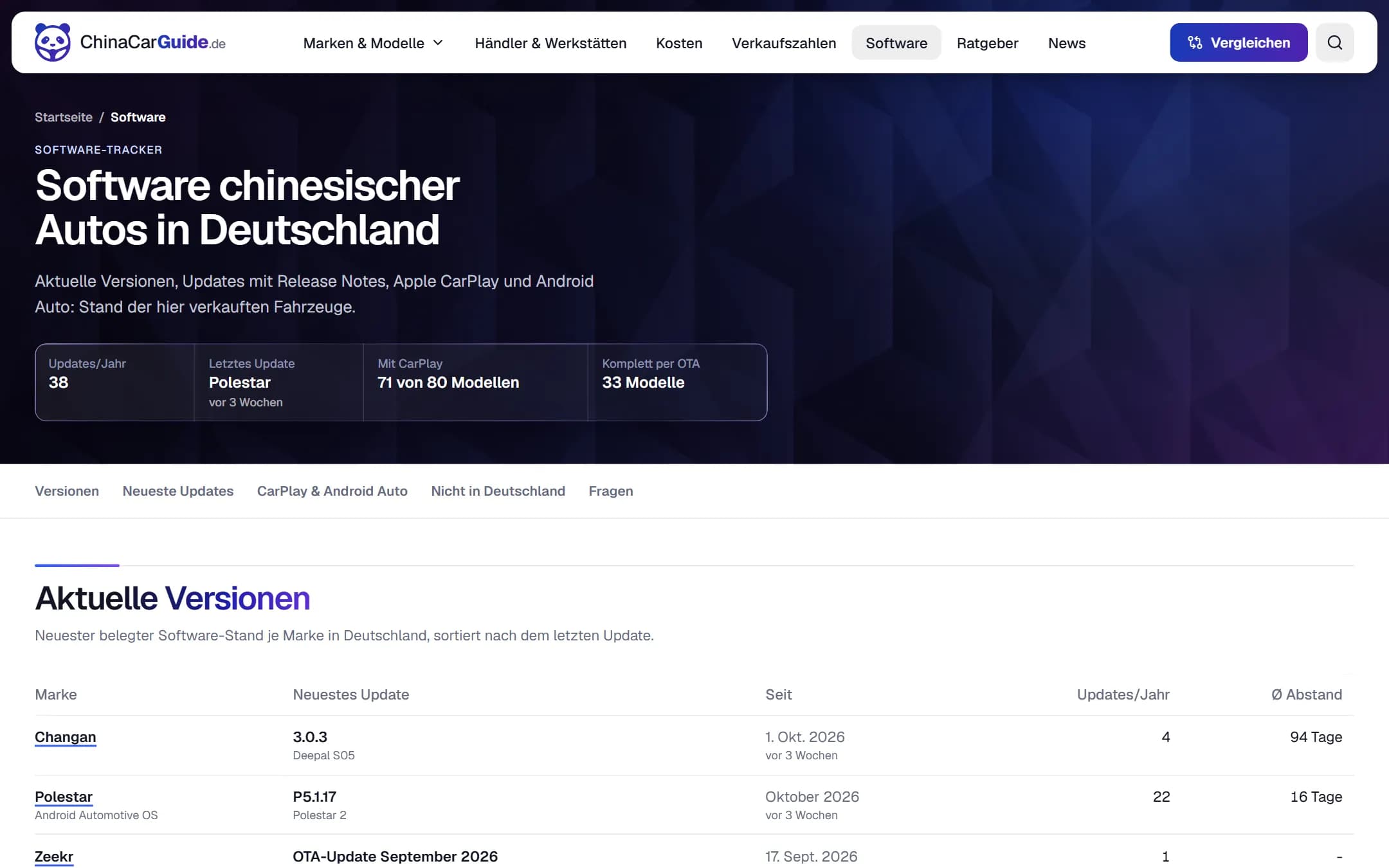Click the Software breadcrumb text
The height and width of the screenshot is (868, 1389).
(x=138, y=117)
